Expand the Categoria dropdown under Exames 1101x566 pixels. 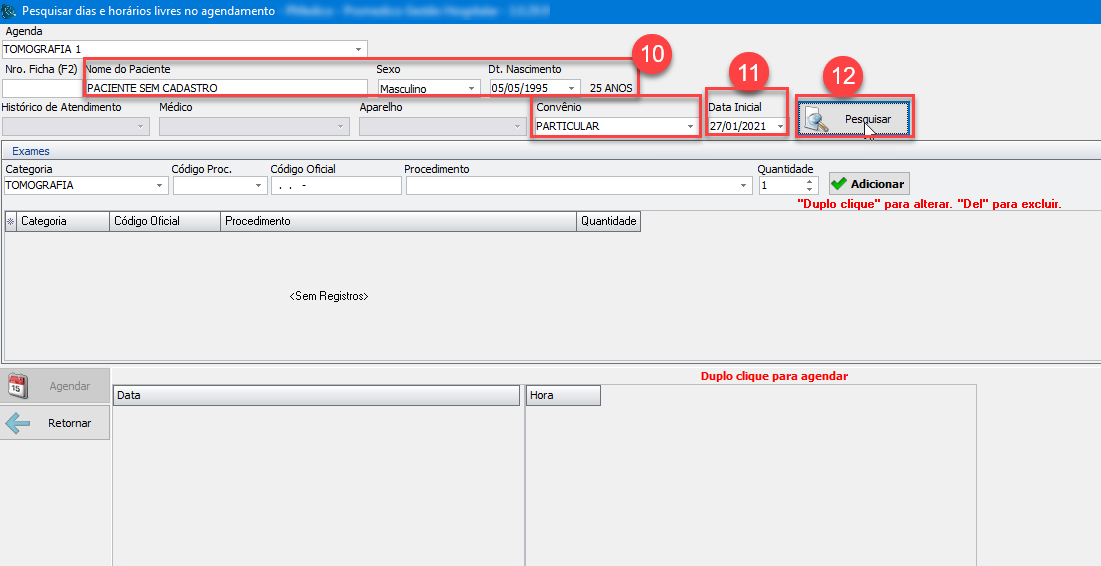pyautogui.click(x=159, y=186)
